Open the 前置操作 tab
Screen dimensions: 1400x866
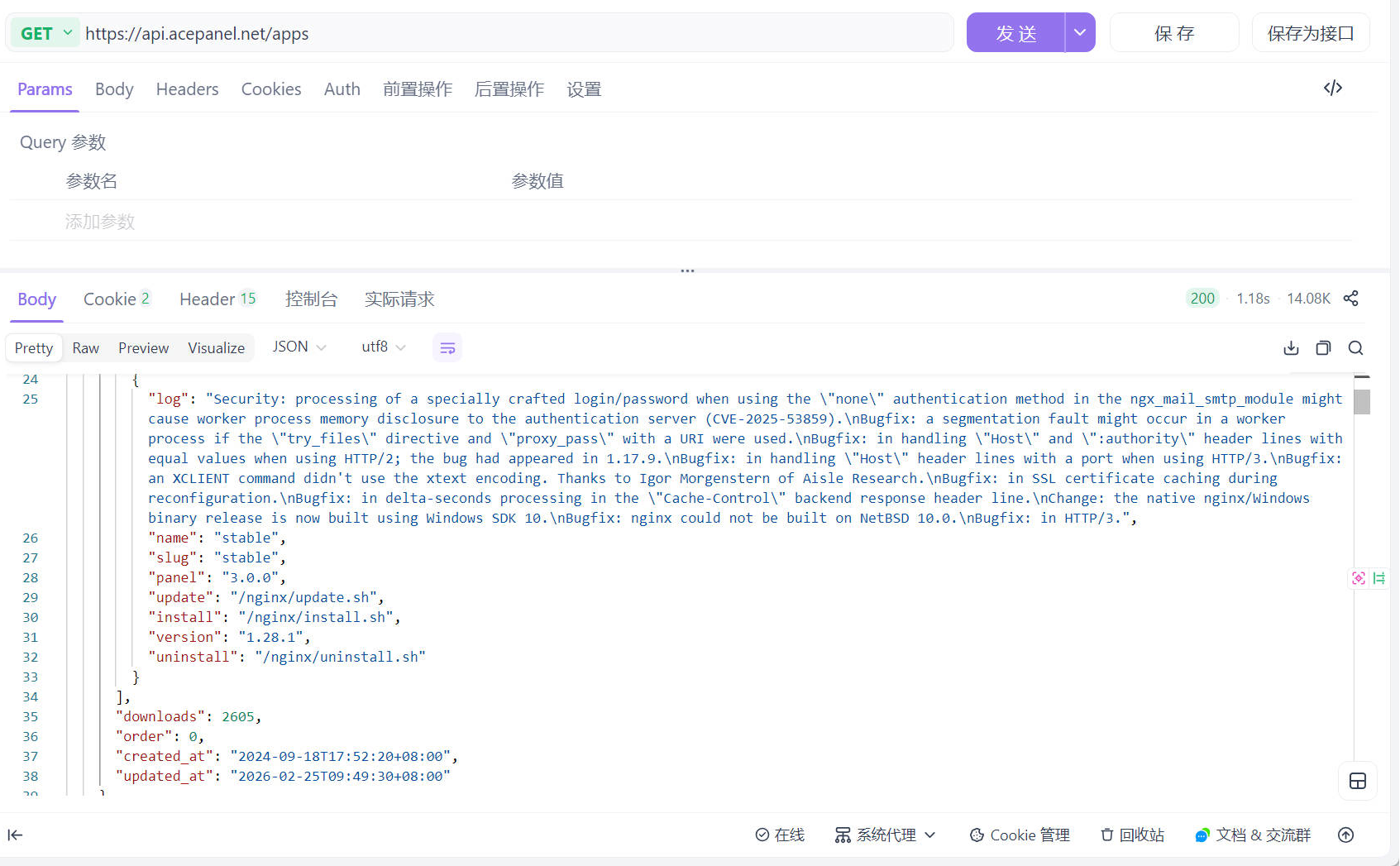pyautogui.click(x=418, y=89)
